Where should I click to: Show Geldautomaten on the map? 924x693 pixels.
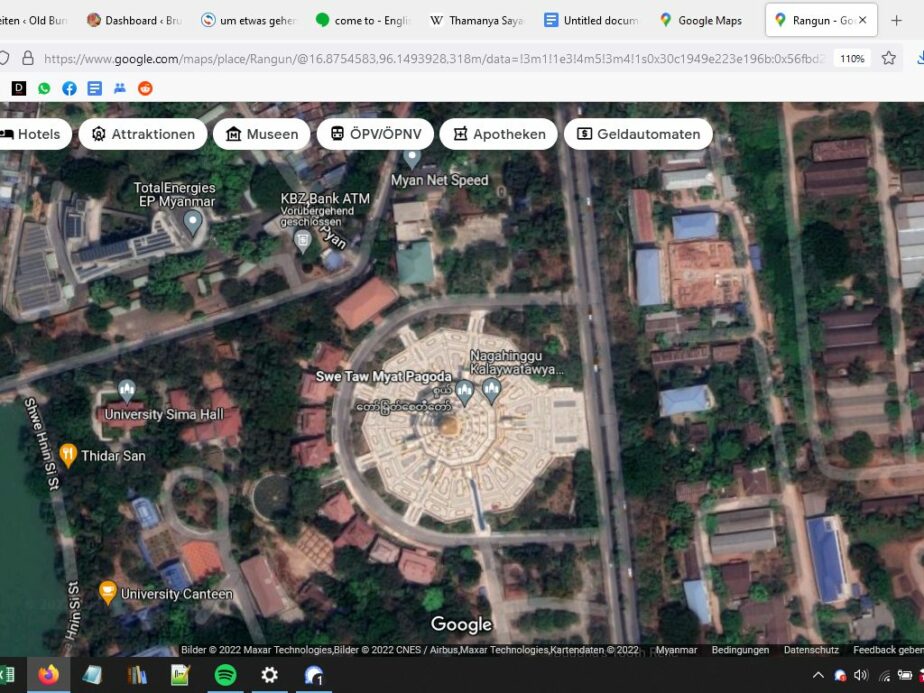click(x=638, y=134)
